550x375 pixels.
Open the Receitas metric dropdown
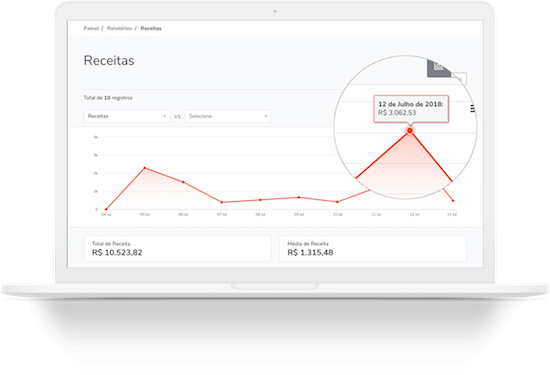click(x=127, y=116)
